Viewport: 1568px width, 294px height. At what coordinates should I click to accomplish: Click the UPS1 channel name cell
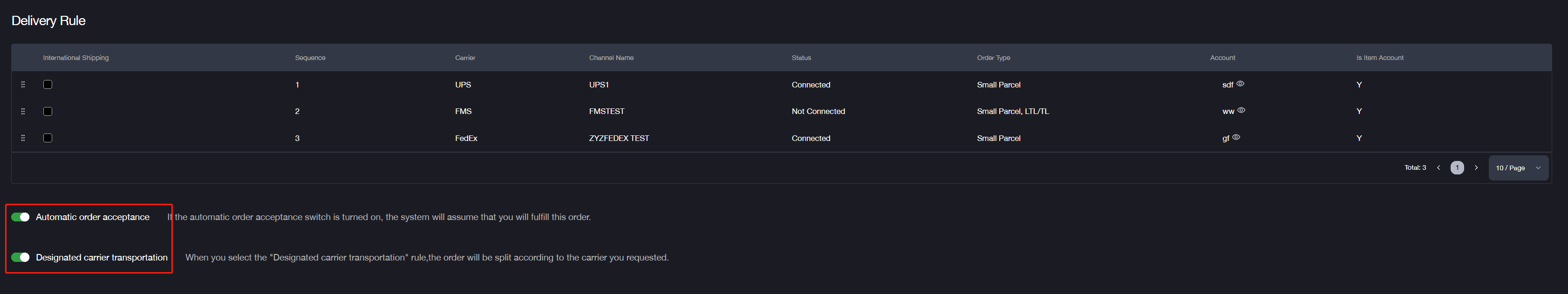[x=599, y=85]
